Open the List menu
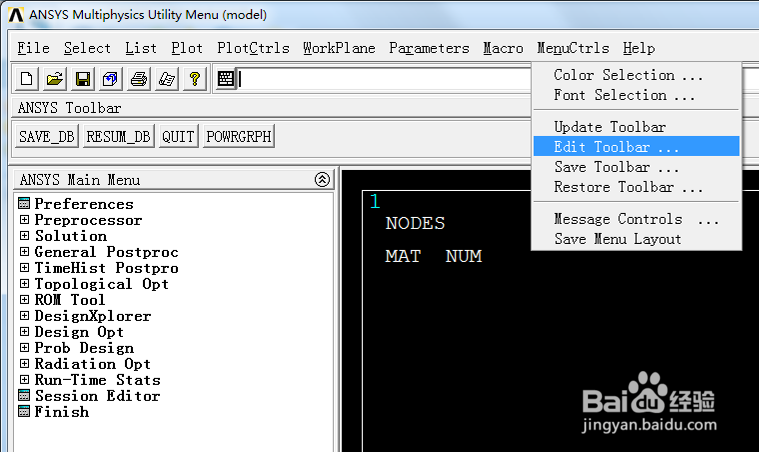 (x=141, y=48)
